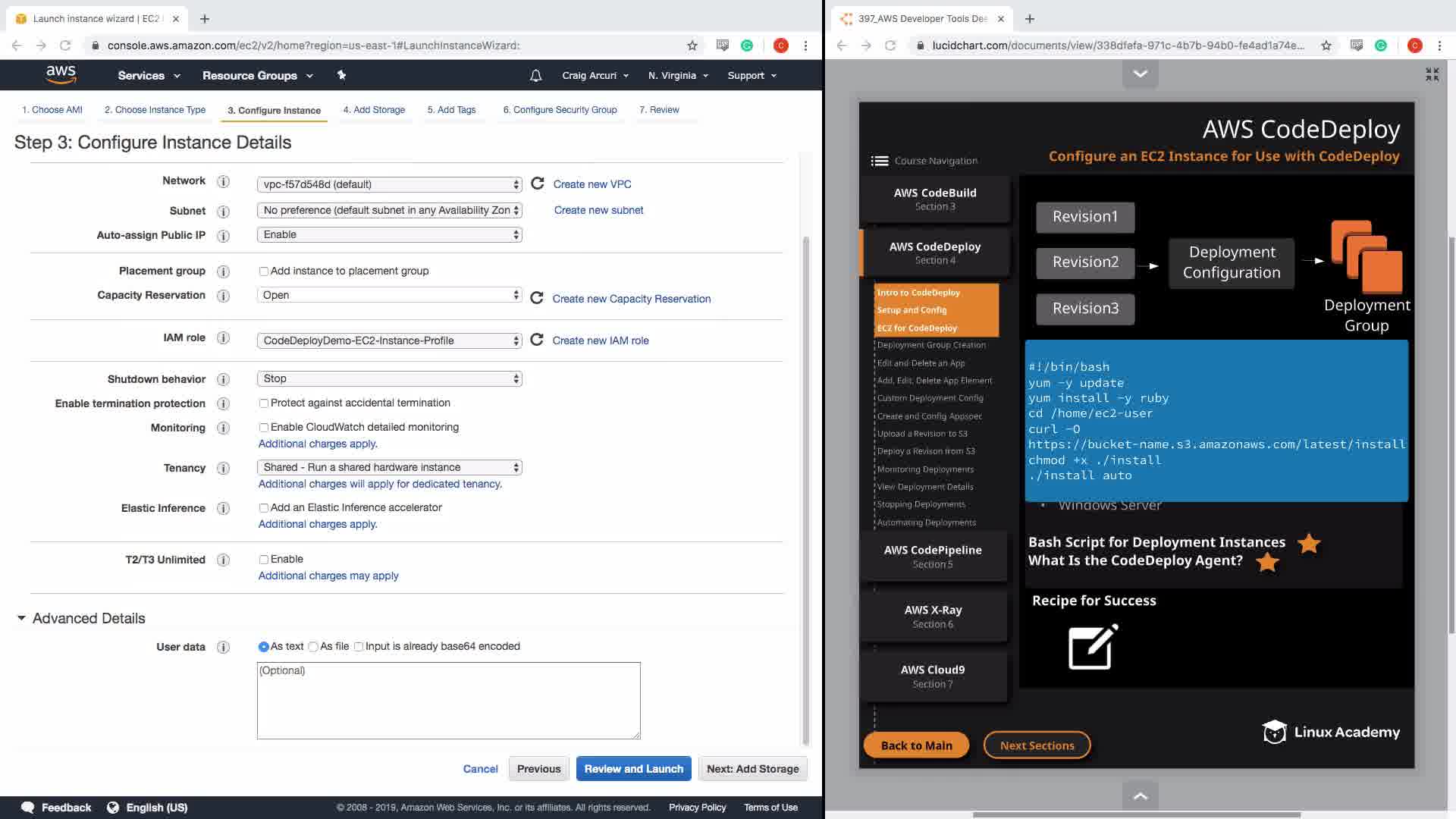Enable Protect against accidental termination
1456x819 pixels.
pos(264,403)
